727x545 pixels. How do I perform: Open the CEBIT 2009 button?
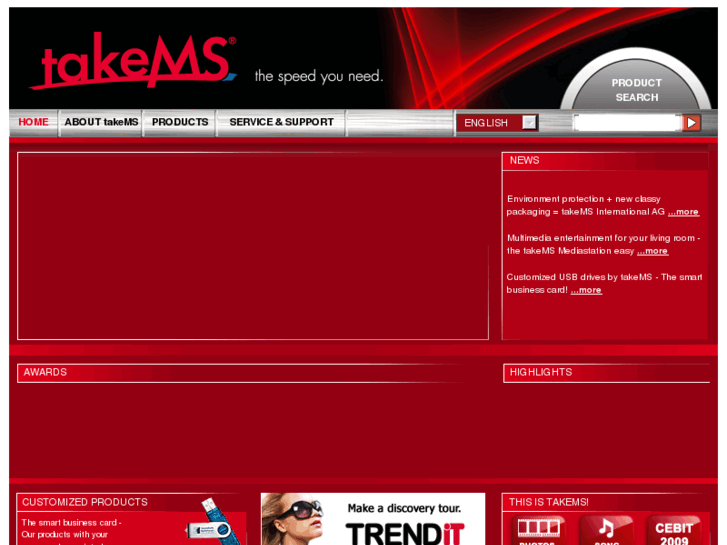pos(674,530)
